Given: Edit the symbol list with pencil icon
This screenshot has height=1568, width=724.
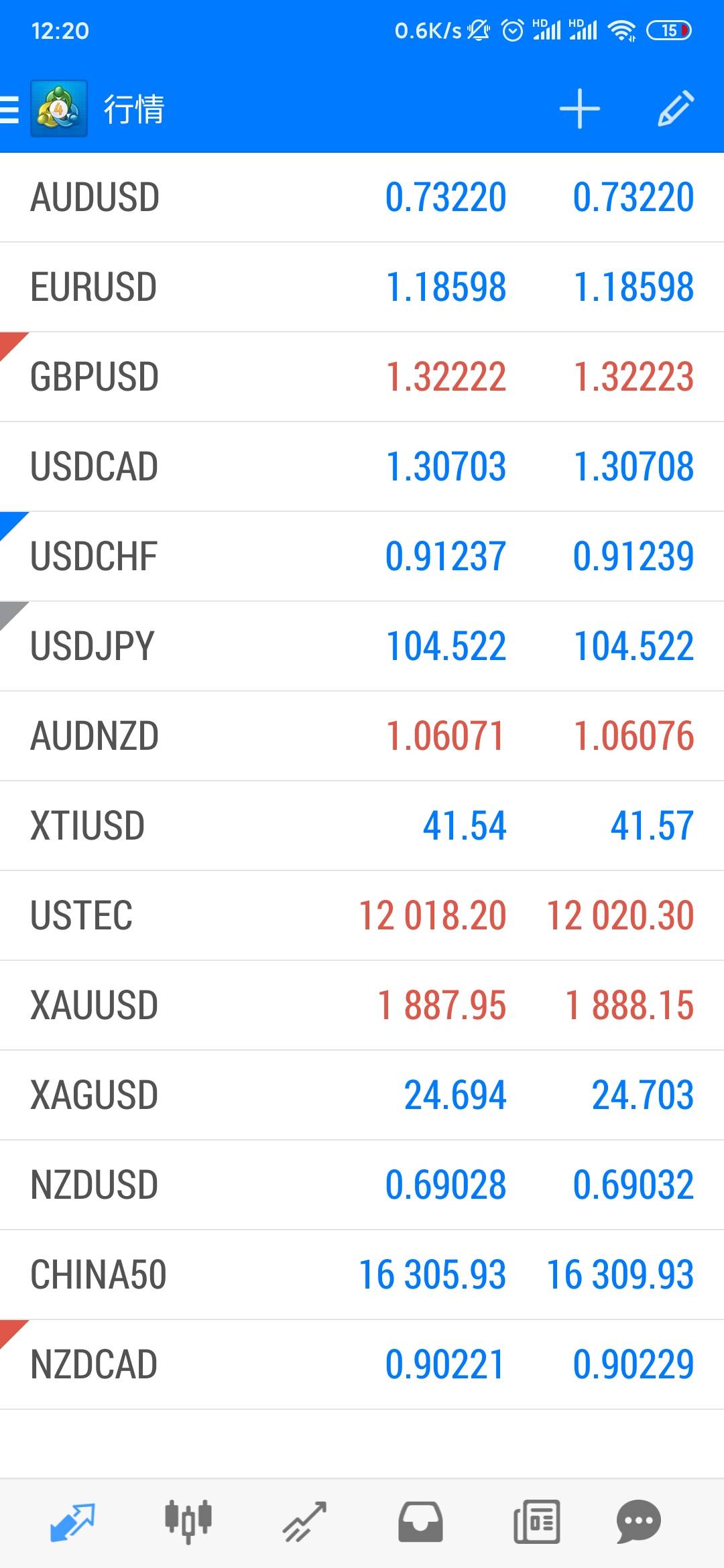Looking at the screenshot, I should pos(675,109).
